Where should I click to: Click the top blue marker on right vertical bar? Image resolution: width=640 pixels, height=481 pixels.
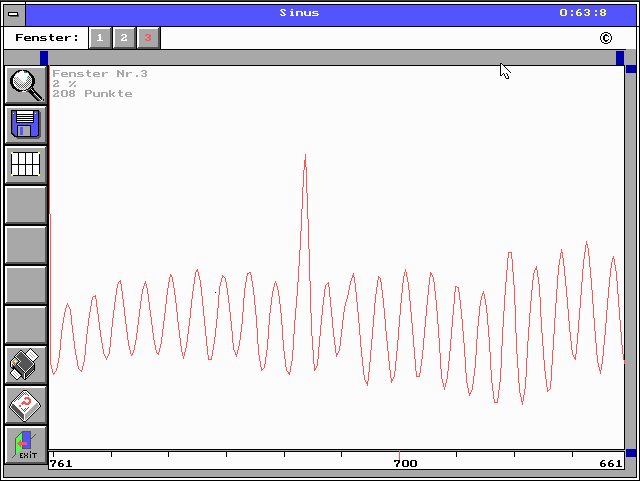click(631, 69)
